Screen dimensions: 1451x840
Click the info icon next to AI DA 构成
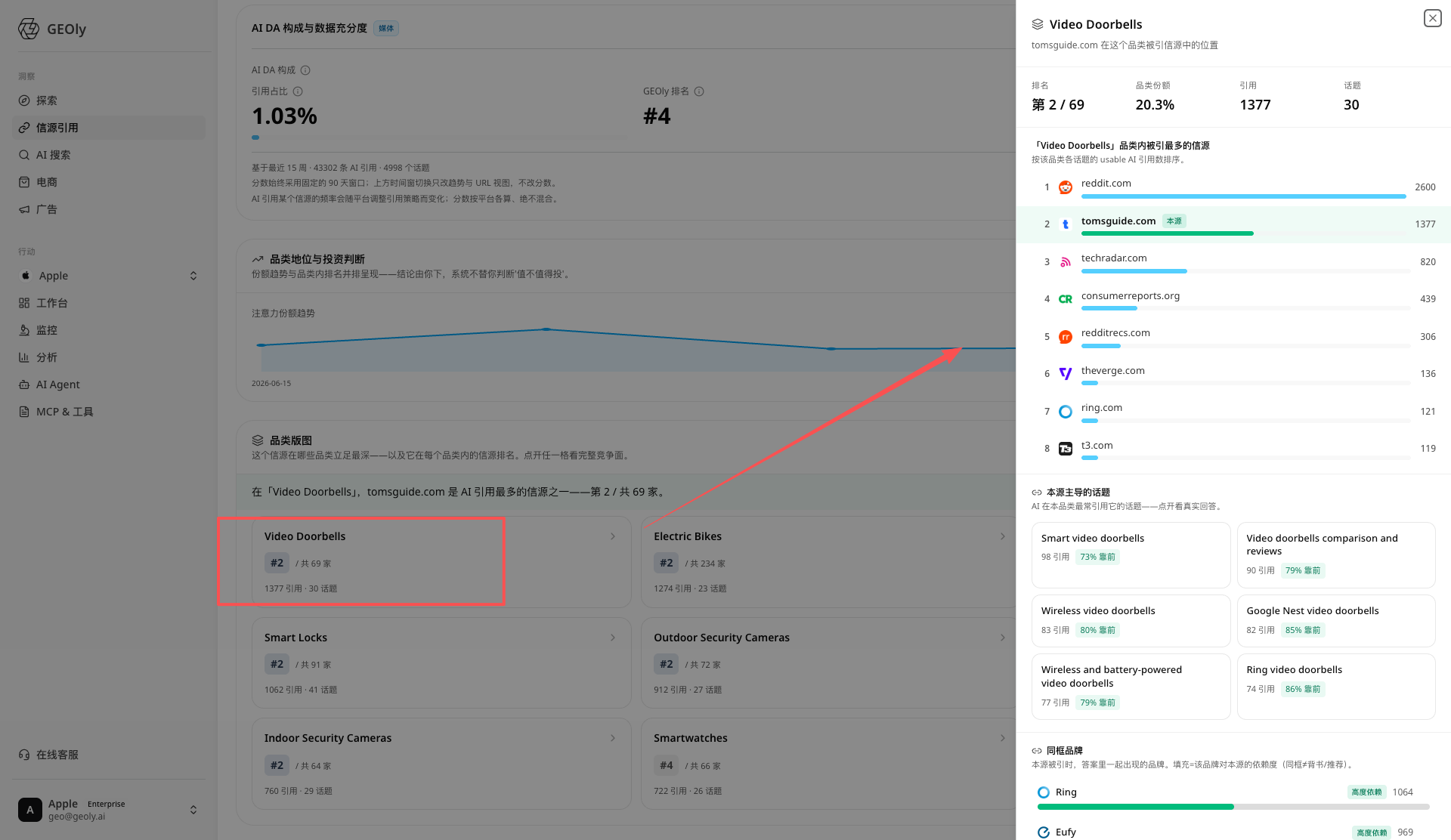[x=305, y=70]
